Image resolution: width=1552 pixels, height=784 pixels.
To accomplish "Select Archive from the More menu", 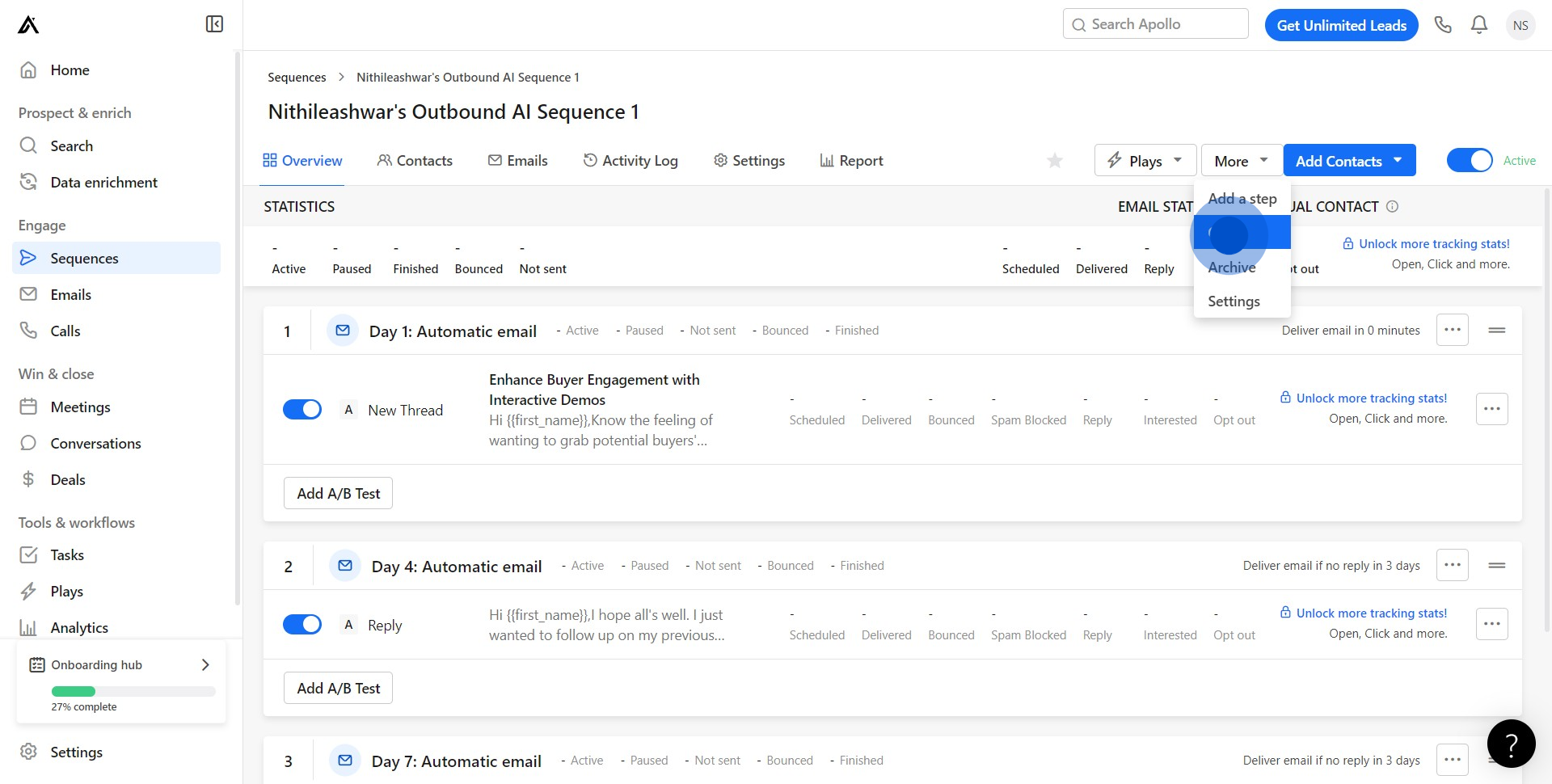I will pos(1232,268).
